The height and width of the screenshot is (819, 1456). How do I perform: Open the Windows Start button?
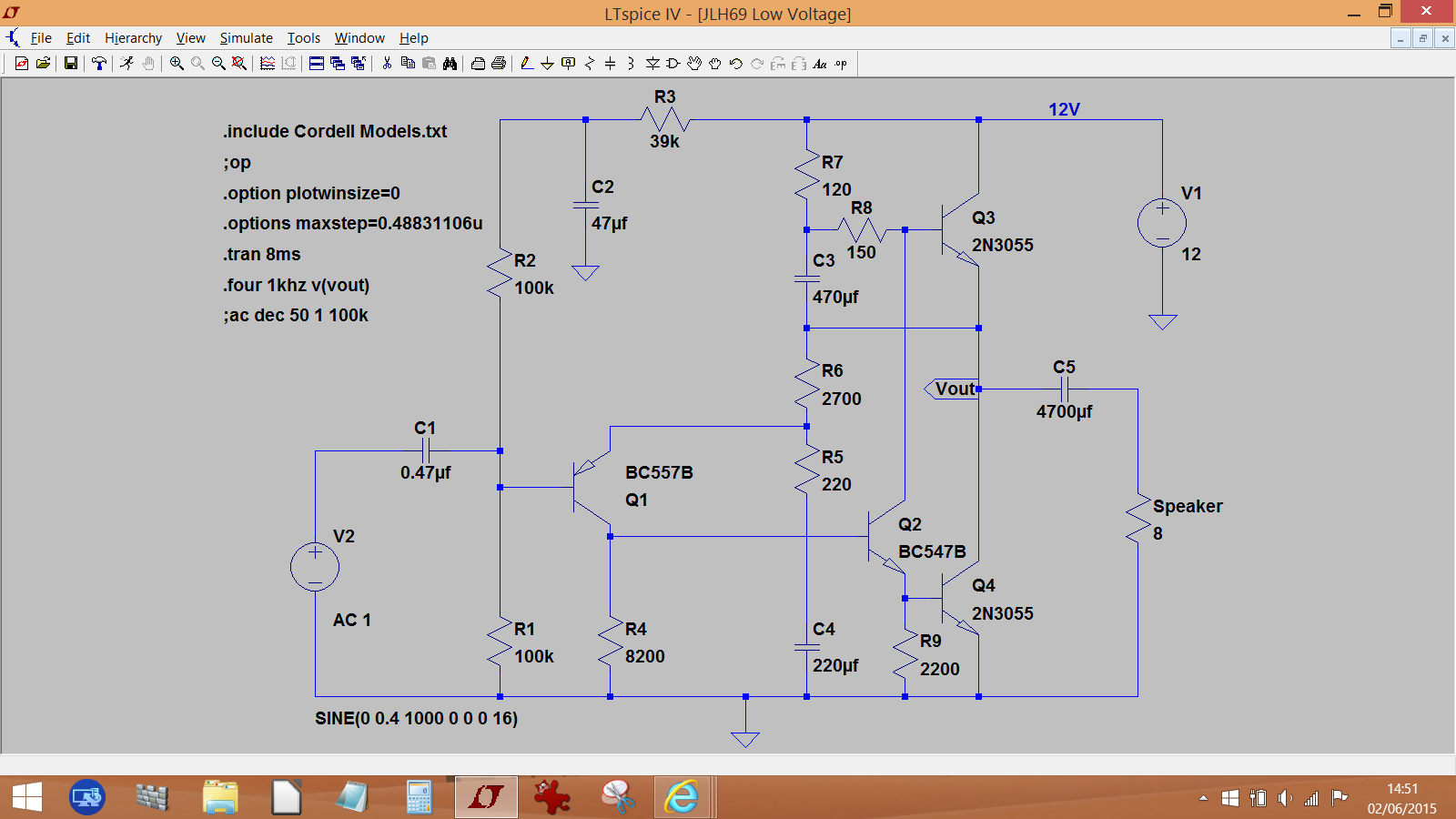pyautogui.click(x=27, y=798)
